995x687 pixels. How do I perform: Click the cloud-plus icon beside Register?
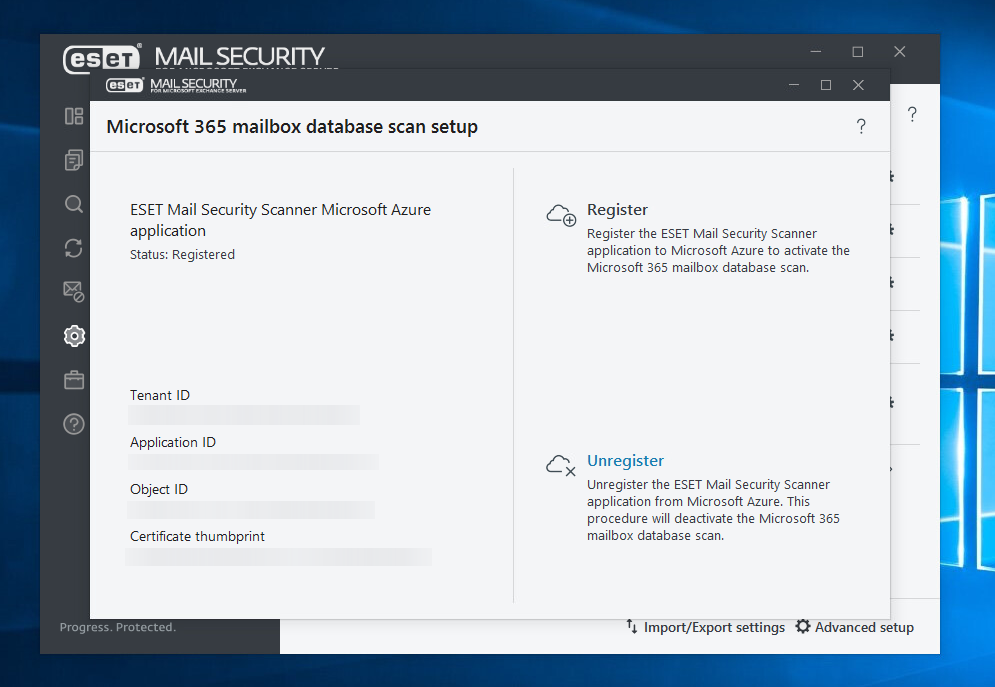tap(561, 214)
